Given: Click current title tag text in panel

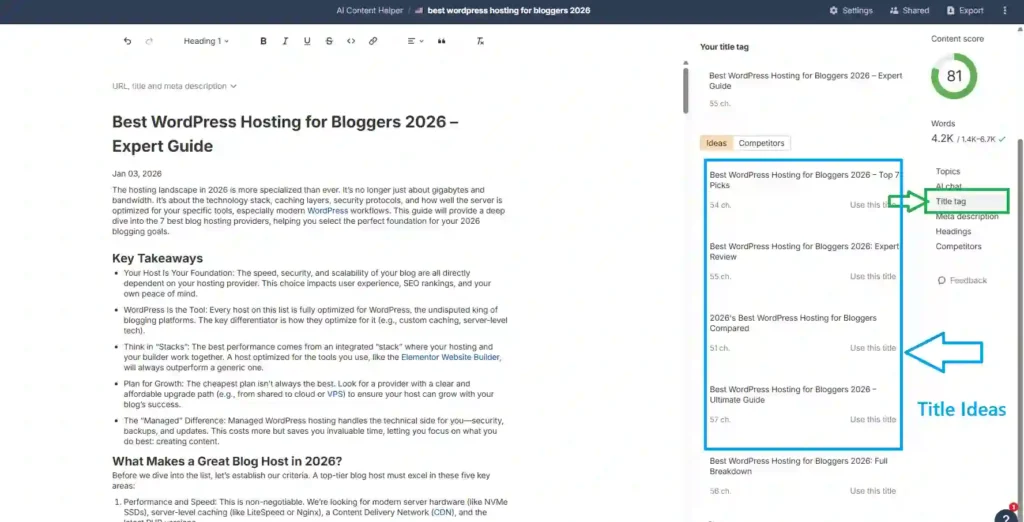Looking at the screenshot, I should [805, 80].
